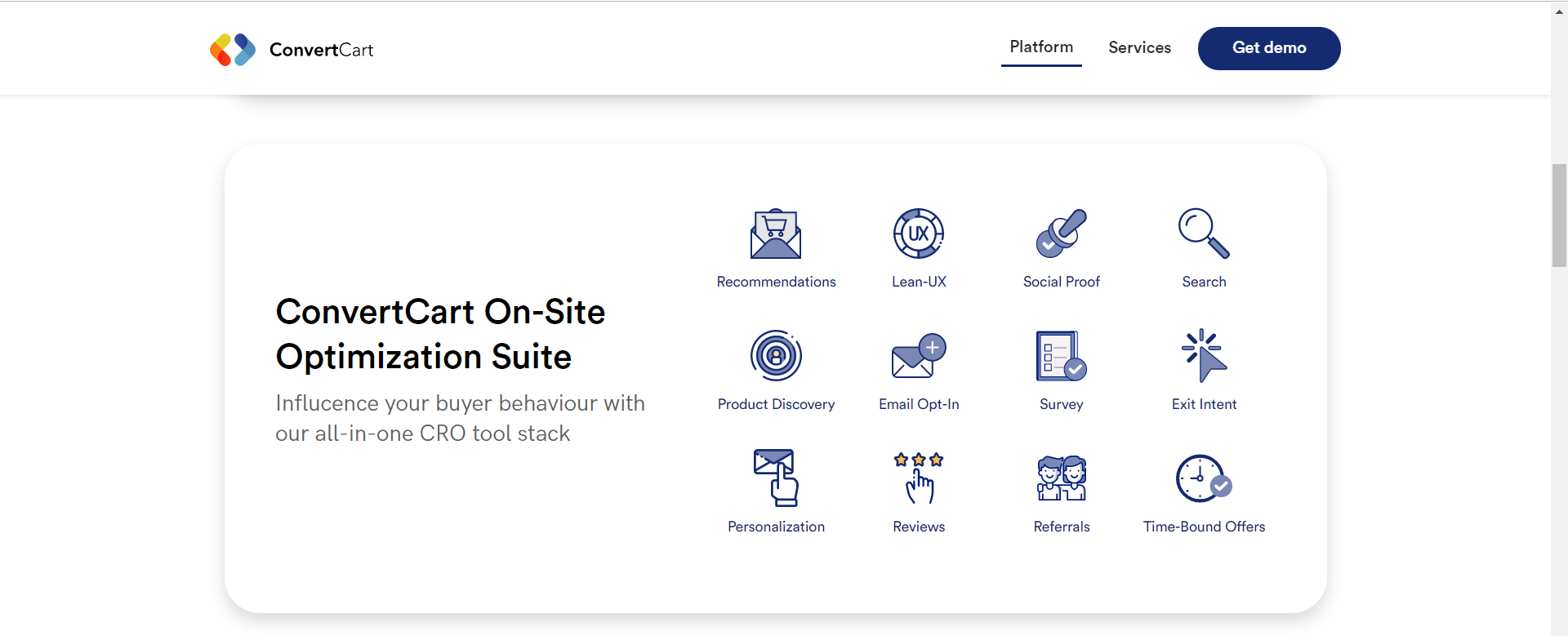This screenshot has height=636, width=1568.
Task: Click the vertical page scrollbar thumb
Action: point(1559,216)
